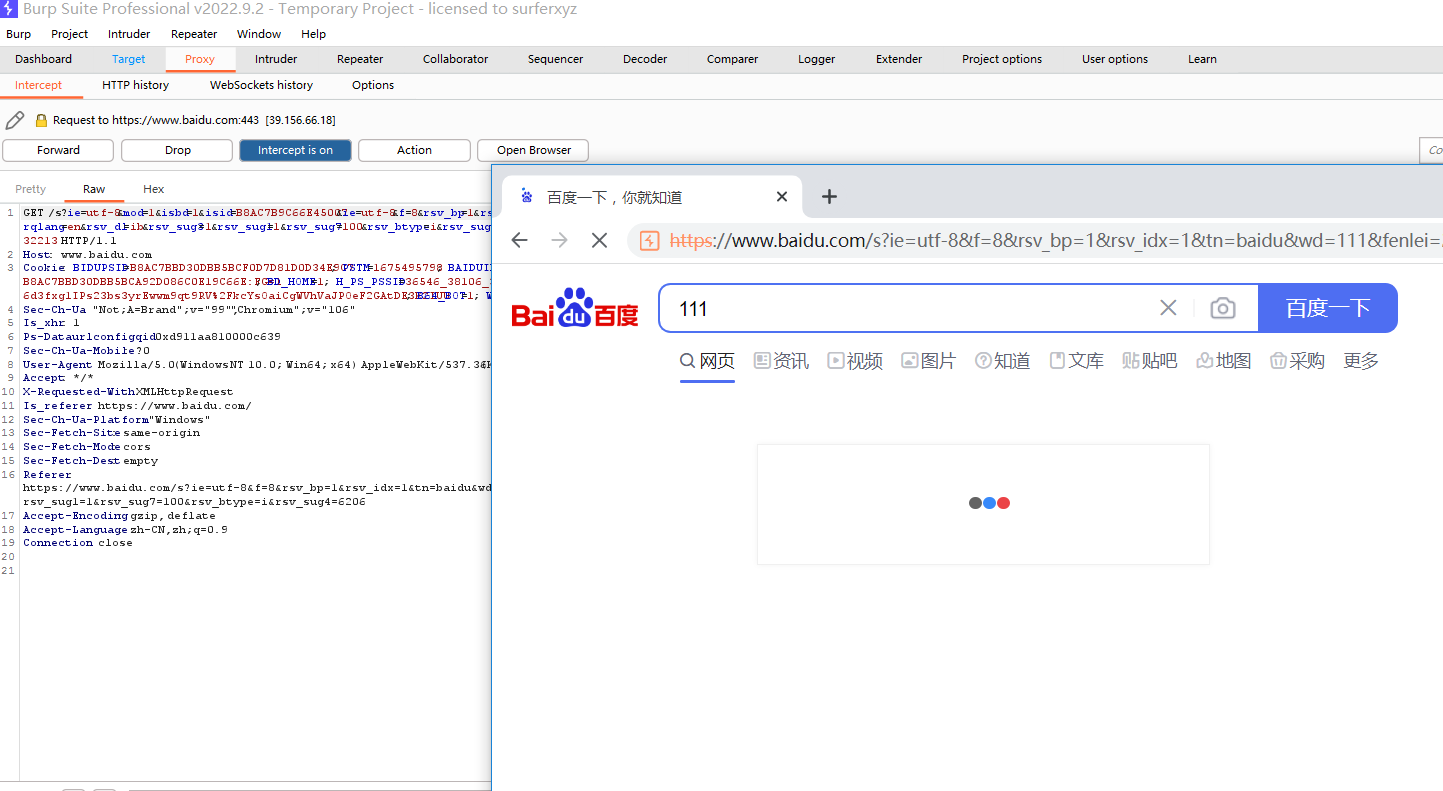Click the Baidu paw favicon on the browser tab

tap(527, 196)
